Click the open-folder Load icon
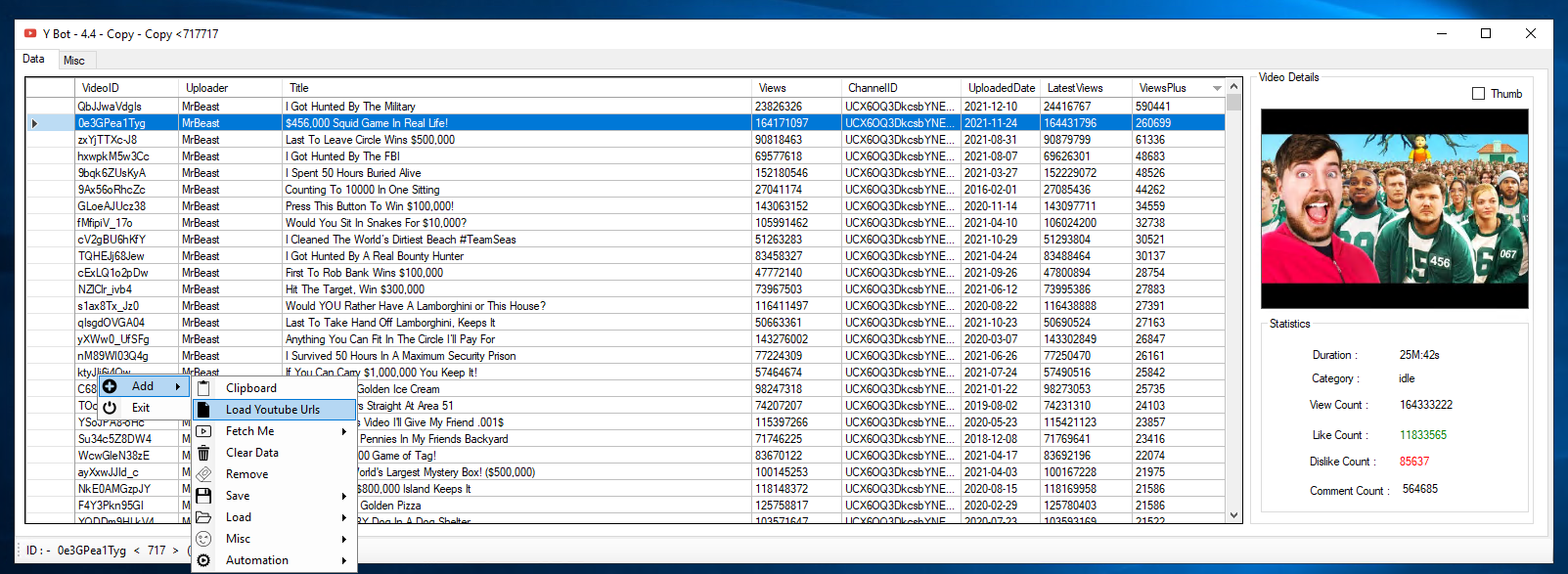Viewport: 1568px width, 574px height. [x=203, y=517]
